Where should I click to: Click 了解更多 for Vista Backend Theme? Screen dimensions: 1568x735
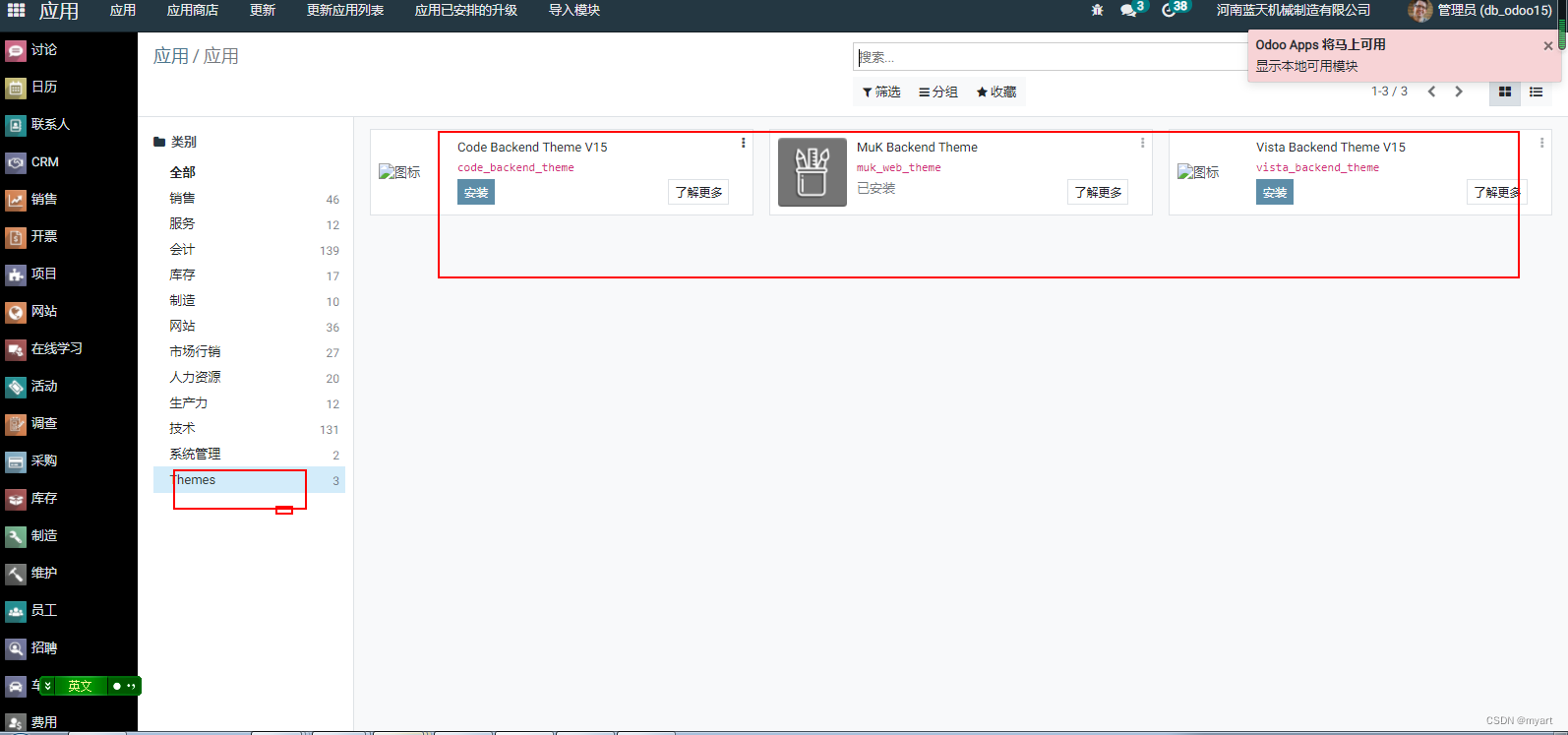(1496, 192)
